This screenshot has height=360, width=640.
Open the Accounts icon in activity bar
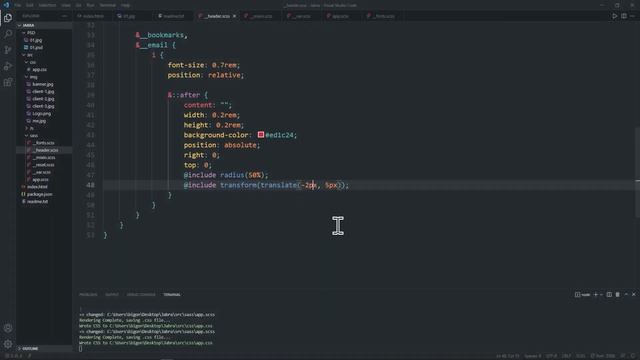coord(8,328)
